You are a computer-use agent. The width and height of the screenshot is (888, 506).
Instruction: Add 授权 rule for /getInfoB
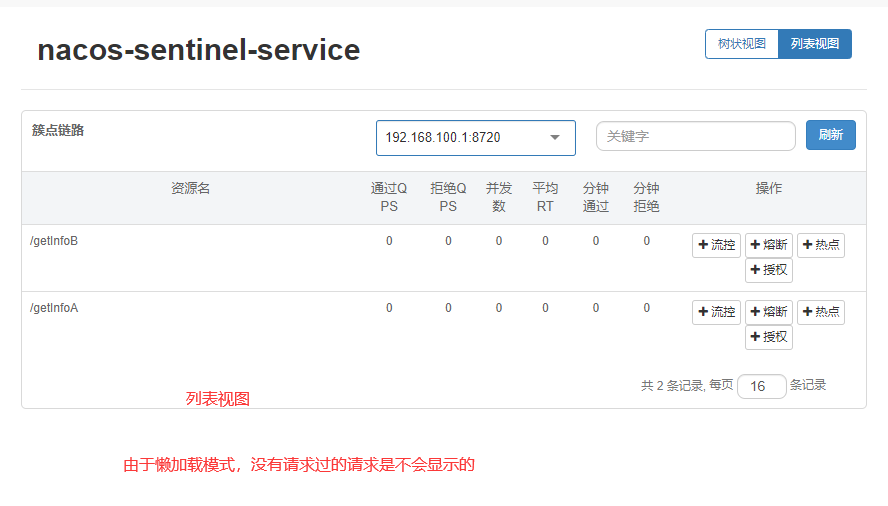coord(769,270)
